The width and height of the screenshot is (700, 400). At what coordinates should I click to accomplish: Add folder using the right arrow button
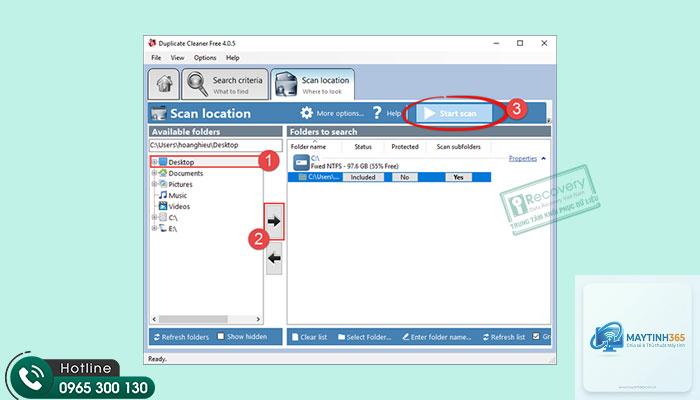click(x=274, y=221)
